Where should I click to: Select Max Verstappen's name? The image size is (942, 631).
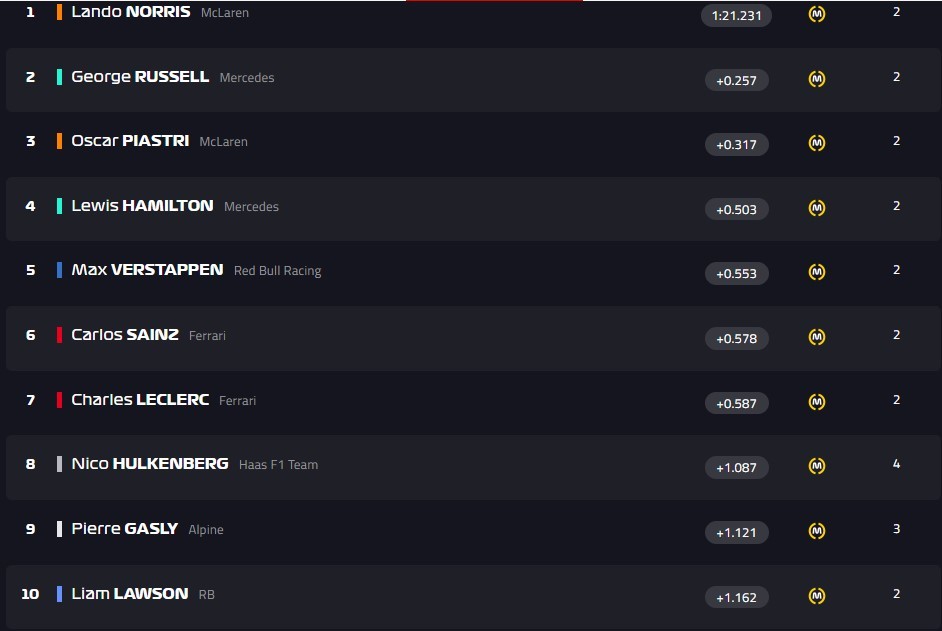click(x=147, y=270)
